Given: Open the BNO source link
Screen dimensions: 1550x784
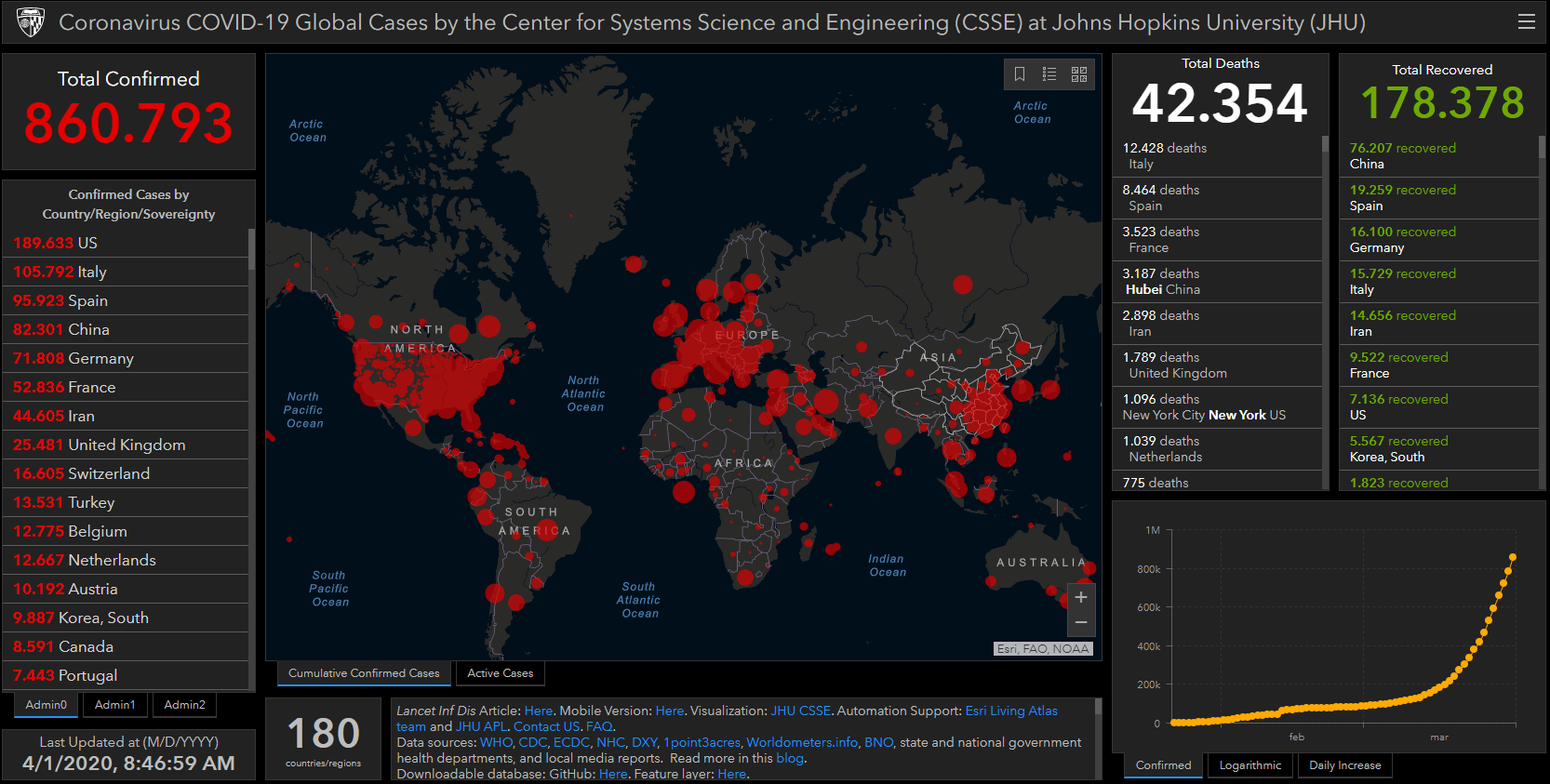Looking at the screenshot, I should pyautogui.click(x=878, y=742).
